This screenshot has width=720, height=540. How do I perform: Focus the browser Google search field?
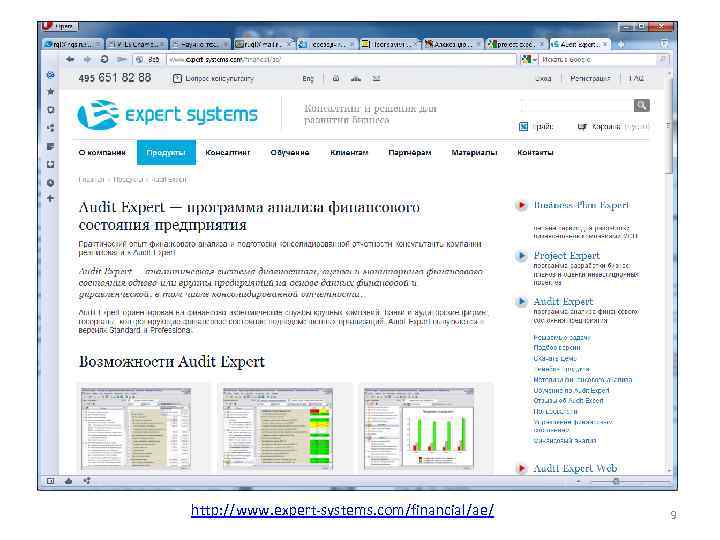click(x=600, y=60)
